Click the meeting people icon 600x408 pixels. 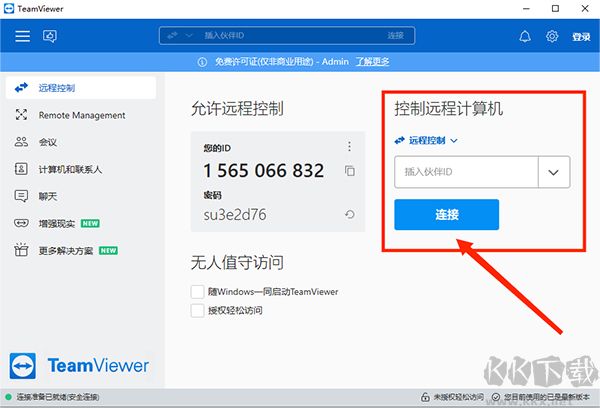[x=21, y=142]
